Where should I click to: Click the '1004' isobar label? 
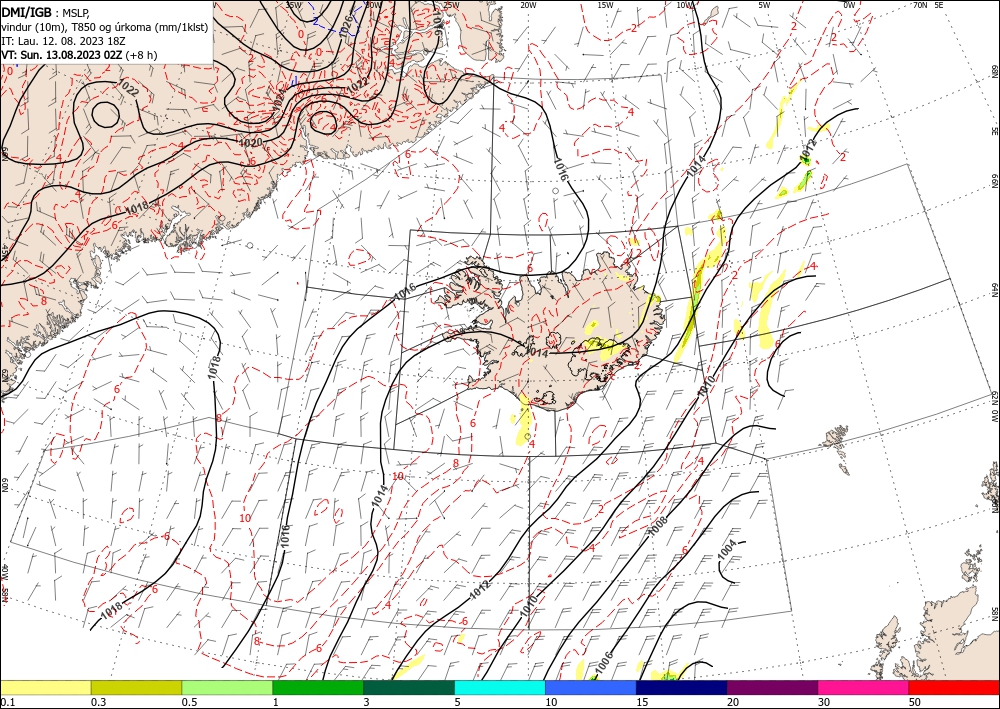(x=727, y=550)
